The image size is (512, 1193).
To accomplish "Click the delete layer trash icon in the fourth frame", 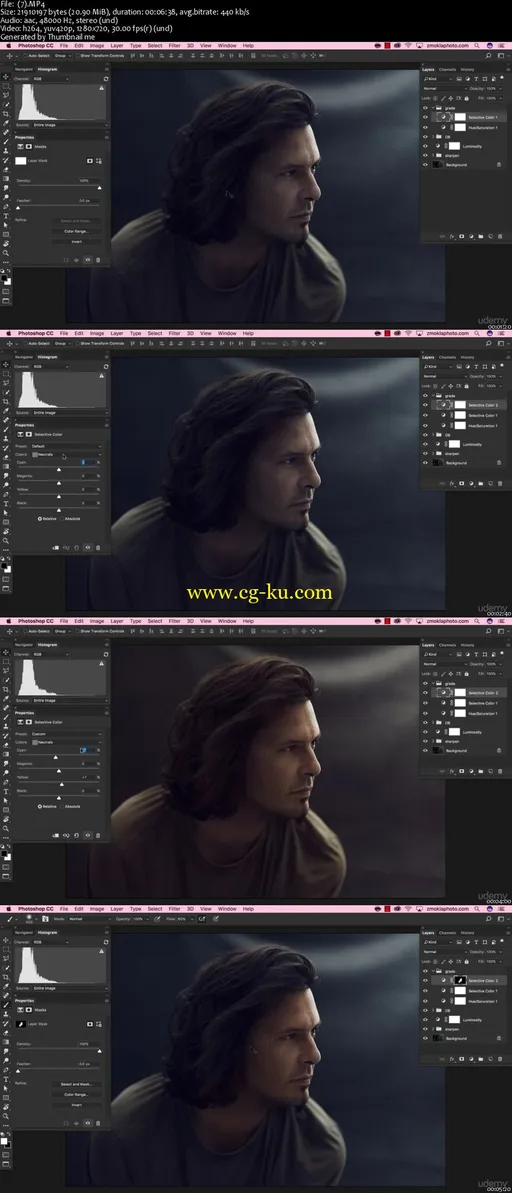I will coord(500,1059).
